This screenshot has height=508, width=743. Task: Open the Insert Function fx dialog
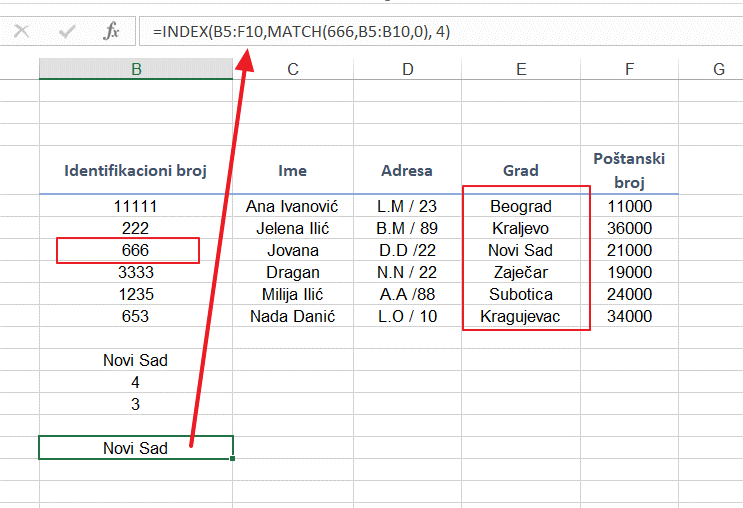111,32
